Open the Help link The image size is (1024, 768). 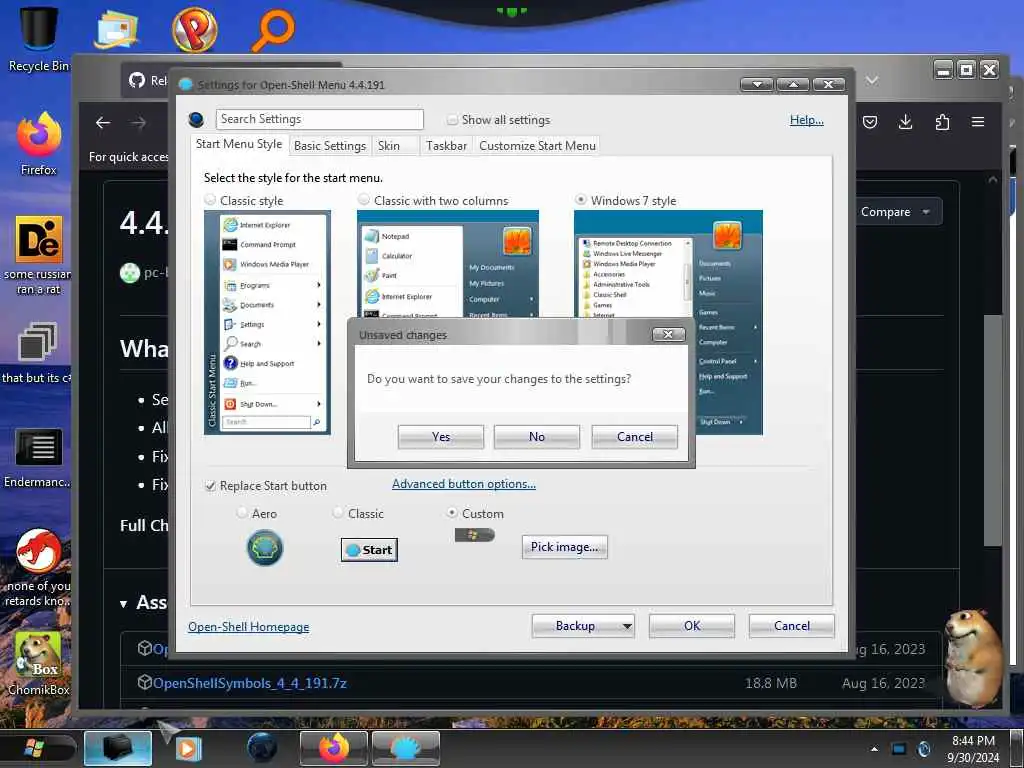point(807,120)
